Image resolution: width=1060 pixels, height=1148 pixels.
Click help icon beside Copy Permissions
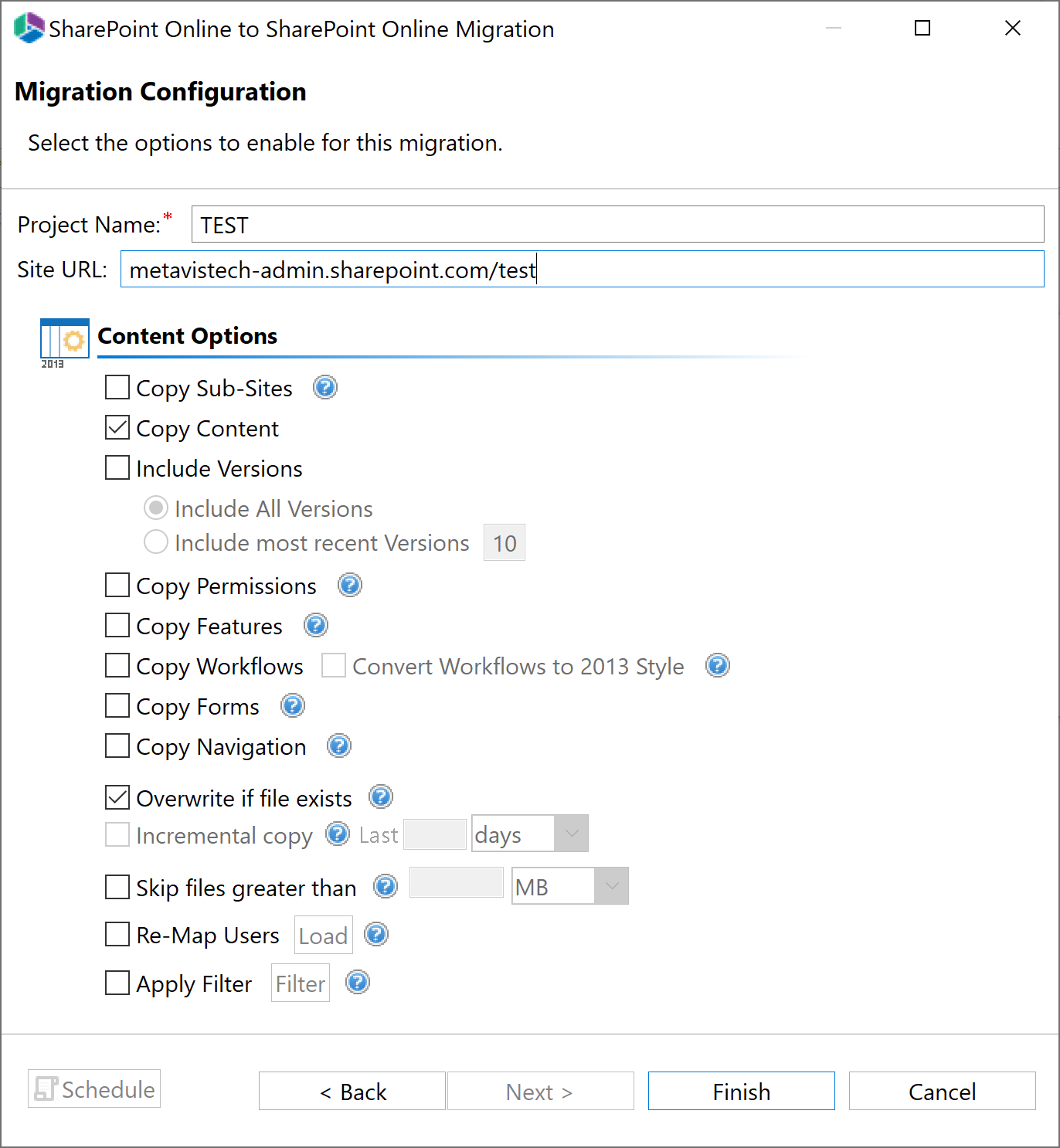[350, 585]
